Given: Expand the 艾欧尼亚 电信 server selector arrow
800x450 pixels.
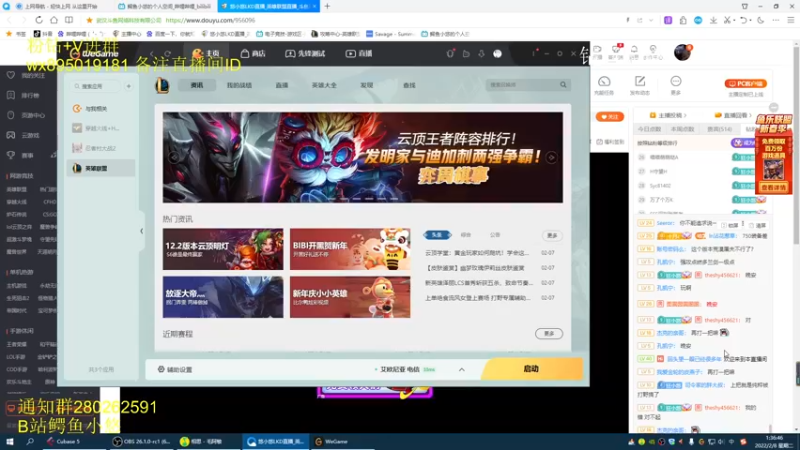Looking at the screenshot, I should point(462,369).
